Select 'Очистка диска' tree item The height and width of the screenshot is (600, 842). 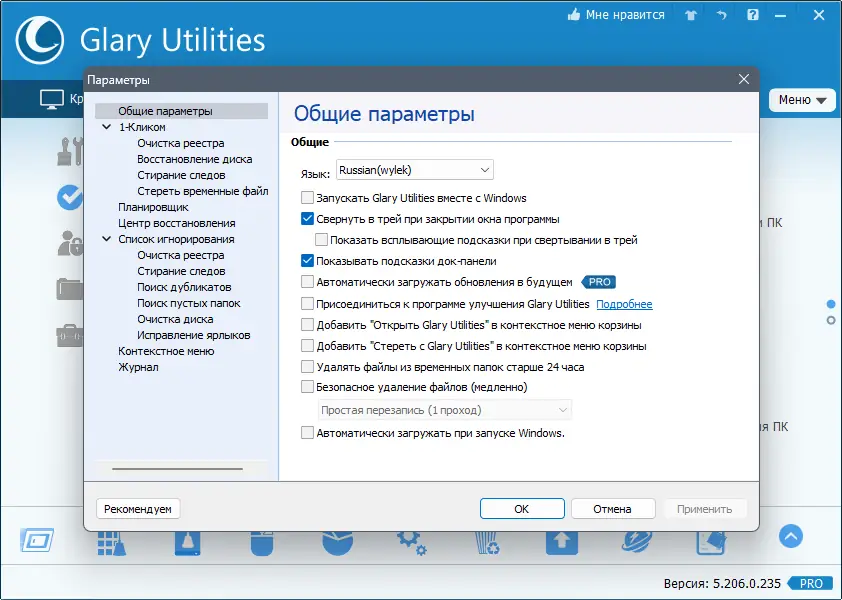175,319
